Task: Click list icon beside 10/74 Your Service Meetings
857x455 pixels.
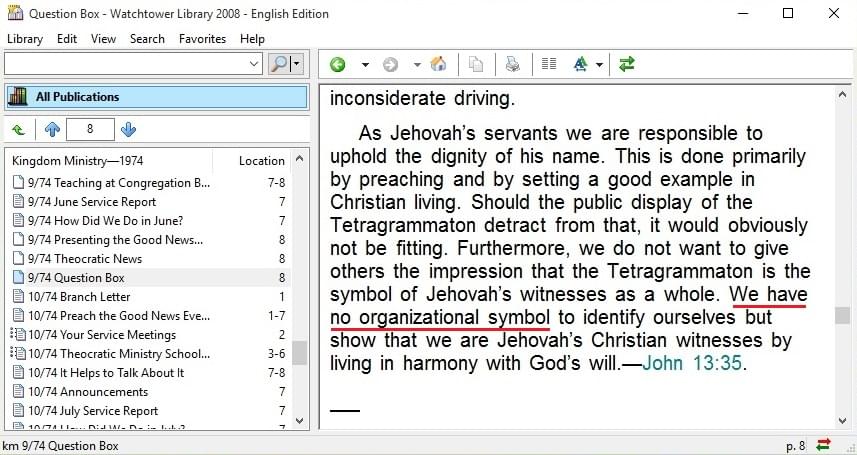Action: coord(17,335)
